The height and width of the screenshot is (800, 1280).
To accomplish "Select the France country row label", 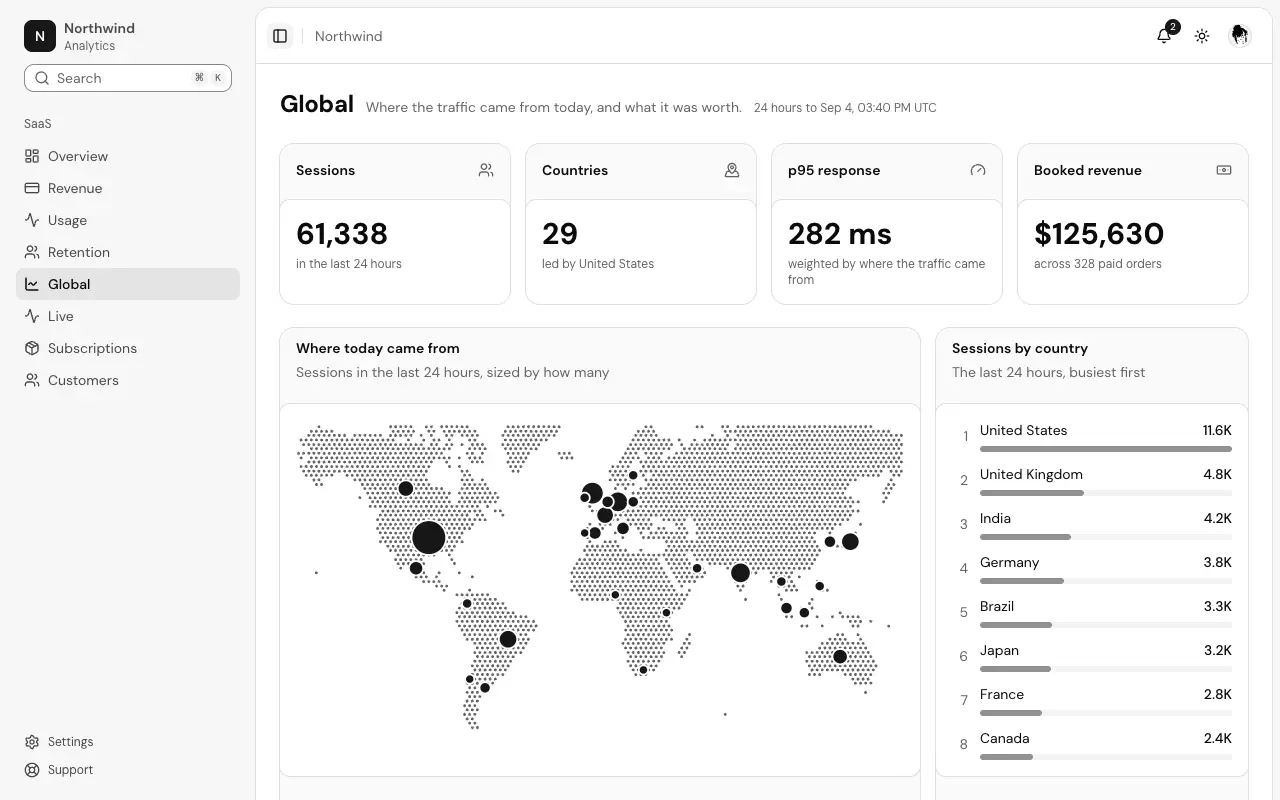I will coord(1002,694).
